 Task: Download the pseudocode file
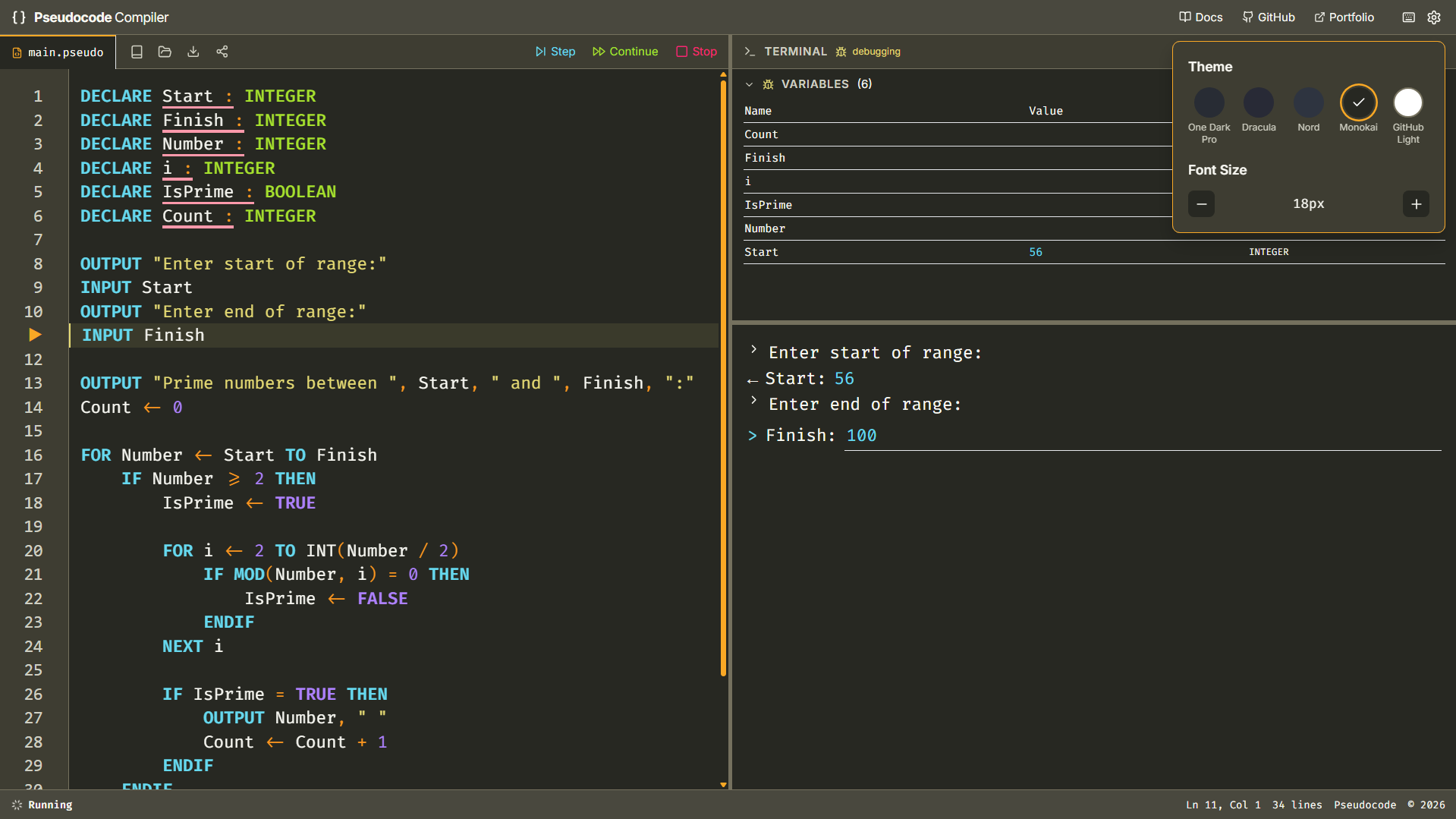point(193,52)
